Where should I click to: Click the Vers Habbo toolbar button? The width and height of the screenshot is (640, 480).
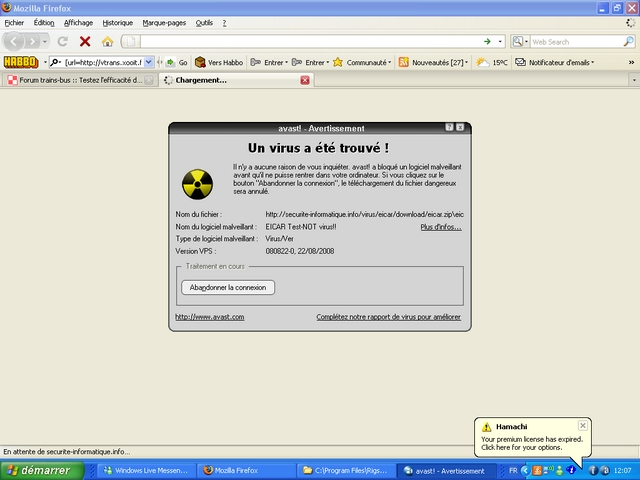pos(219,62)
